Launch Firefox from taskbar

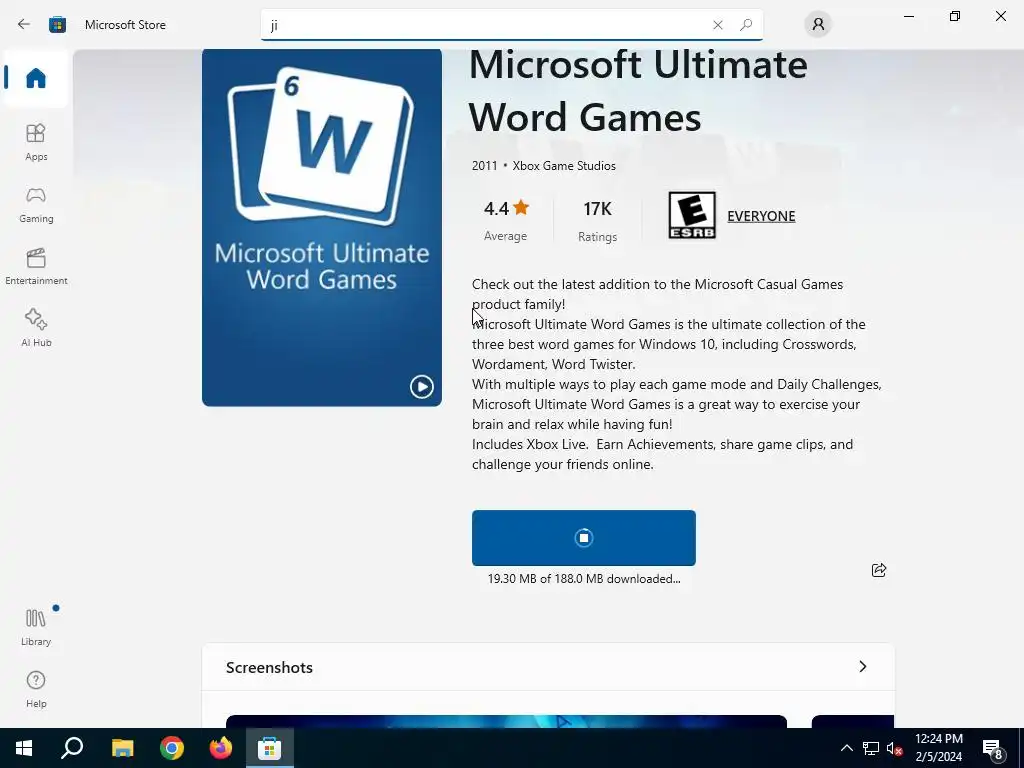(221, 748)
